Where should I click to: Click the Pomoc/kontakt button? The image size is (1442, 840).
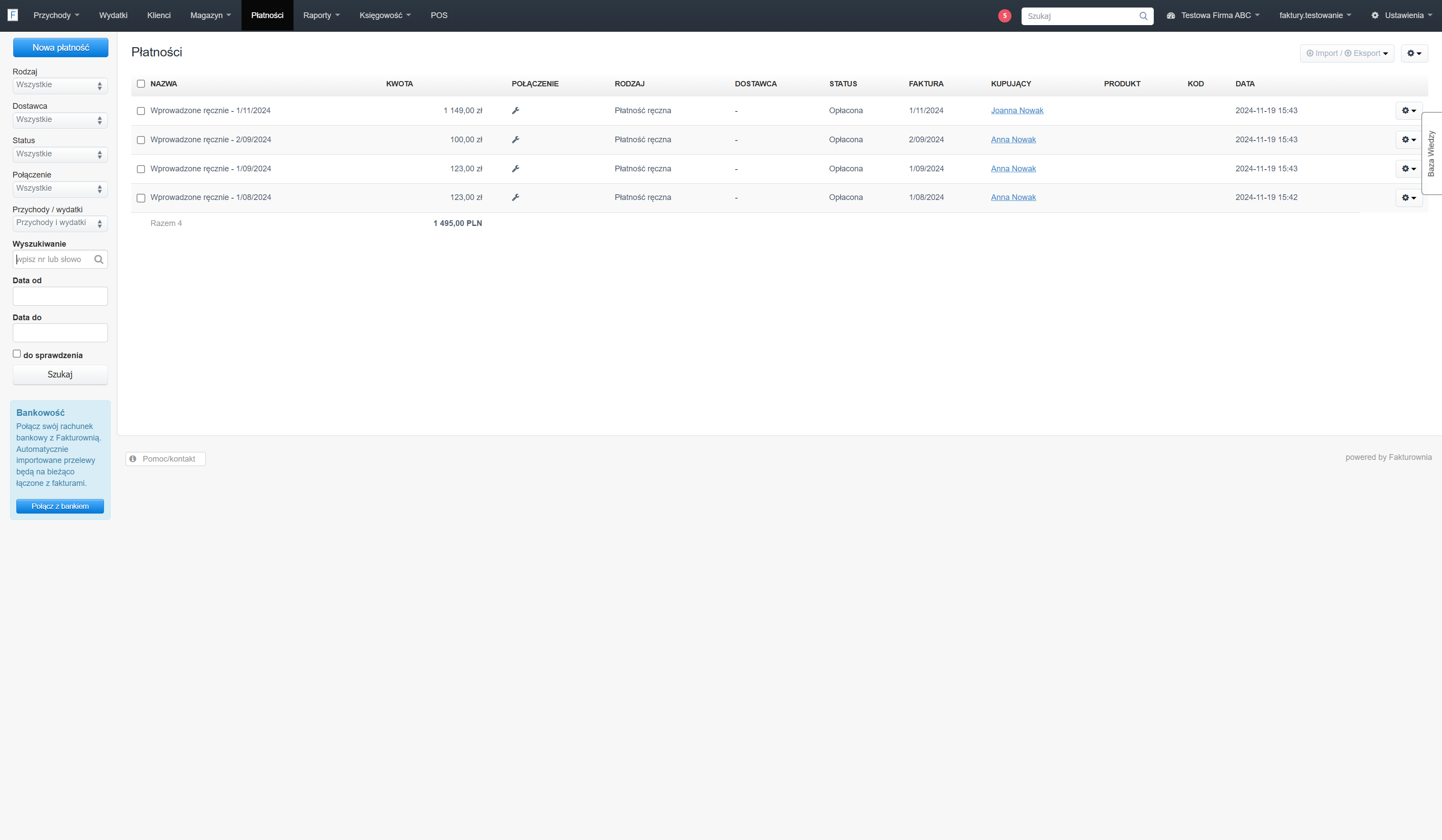(x=165, y=459)
